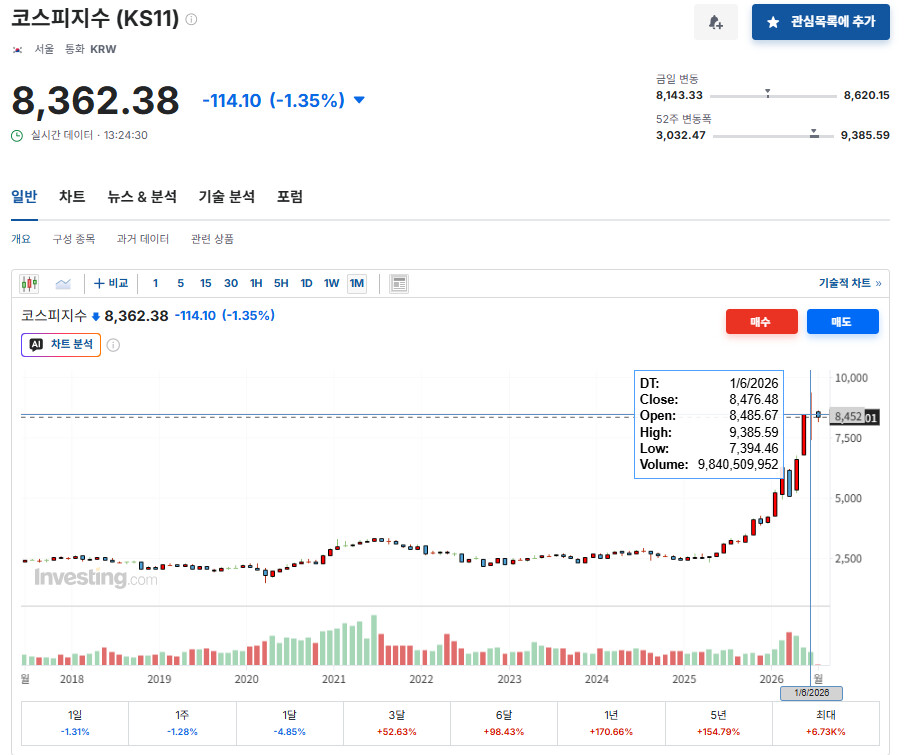Select the 1M chart interval
911x755 pixels.
pos(357,284)
